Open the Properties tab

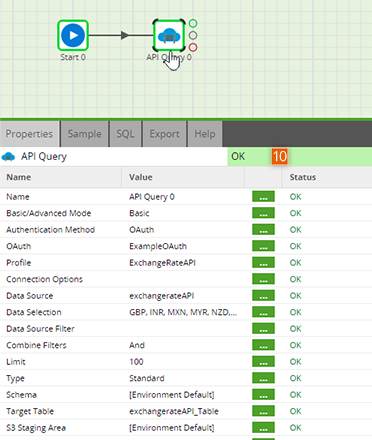click(30, 134)
